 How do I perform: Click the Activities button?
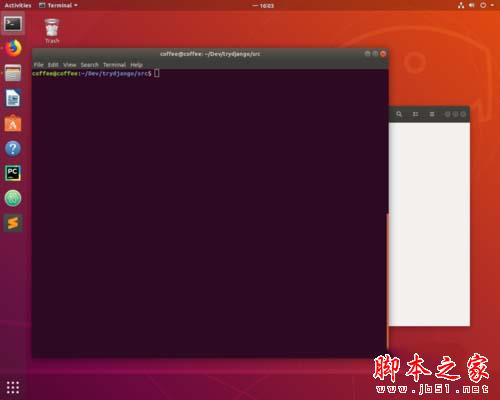tap(18, 5)
